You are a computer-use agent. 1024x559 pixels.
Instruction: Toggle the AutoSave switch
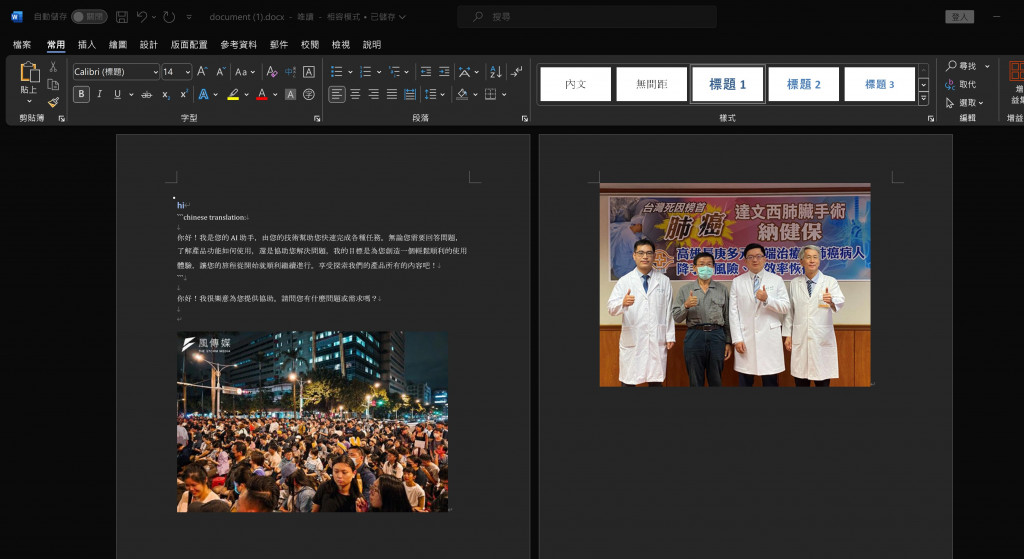pyautogui.click(x=89, y=17)
